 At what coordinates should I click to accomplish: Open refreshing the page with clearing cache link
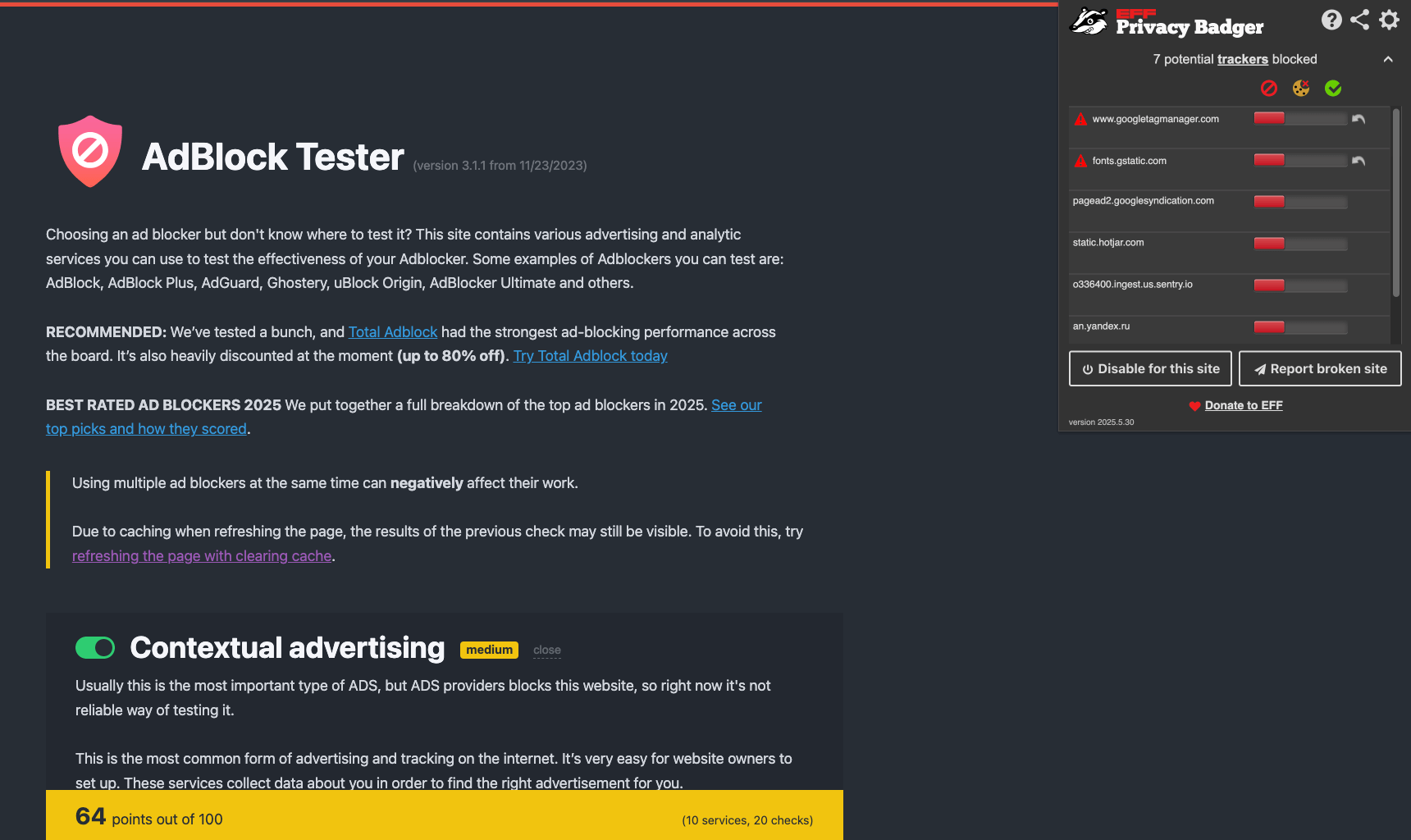[202, 556]
